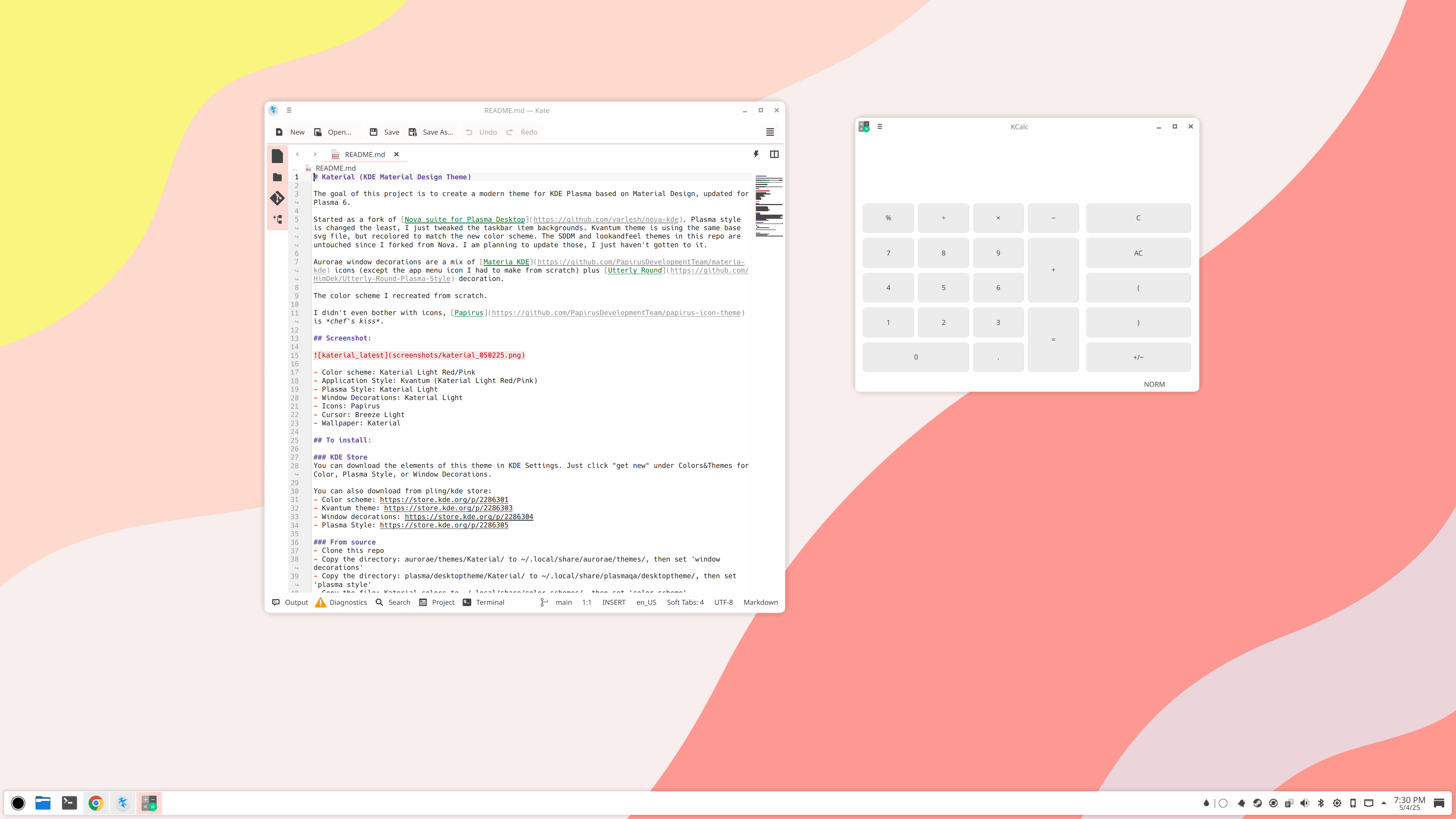This screenshot has height=819, width=1456.
Task: Click the C clear button in KCalc
Action: 1138,218
